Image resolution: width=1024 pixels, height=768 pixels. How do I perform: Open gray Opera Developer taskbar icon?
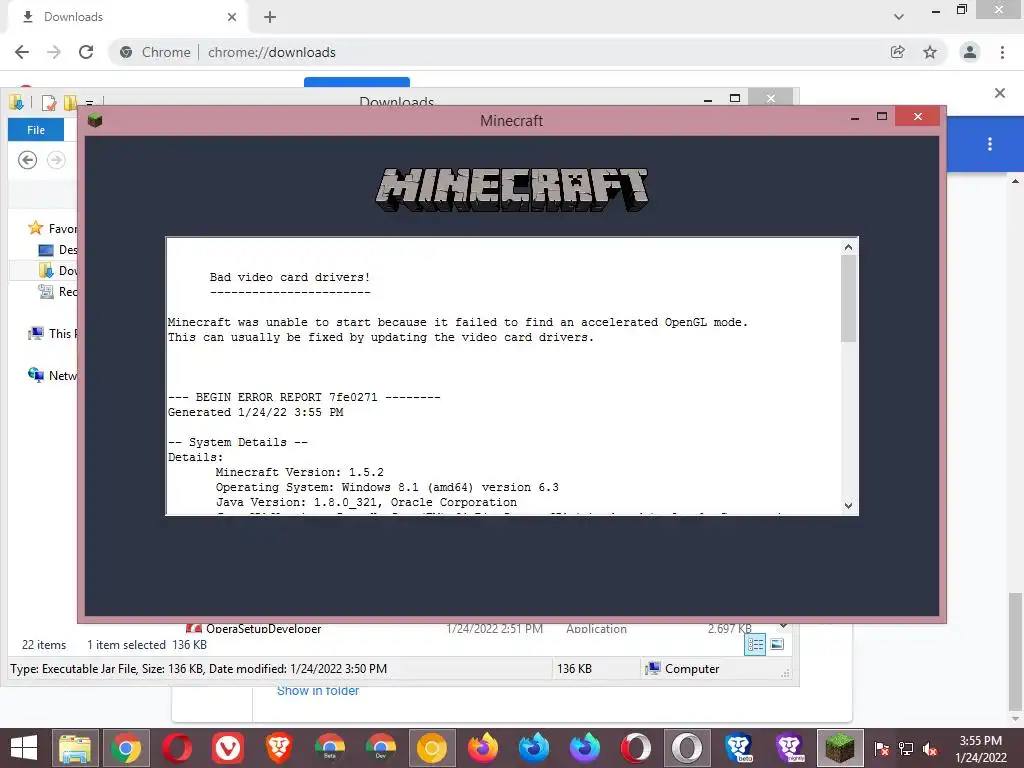tap(687, 748)
